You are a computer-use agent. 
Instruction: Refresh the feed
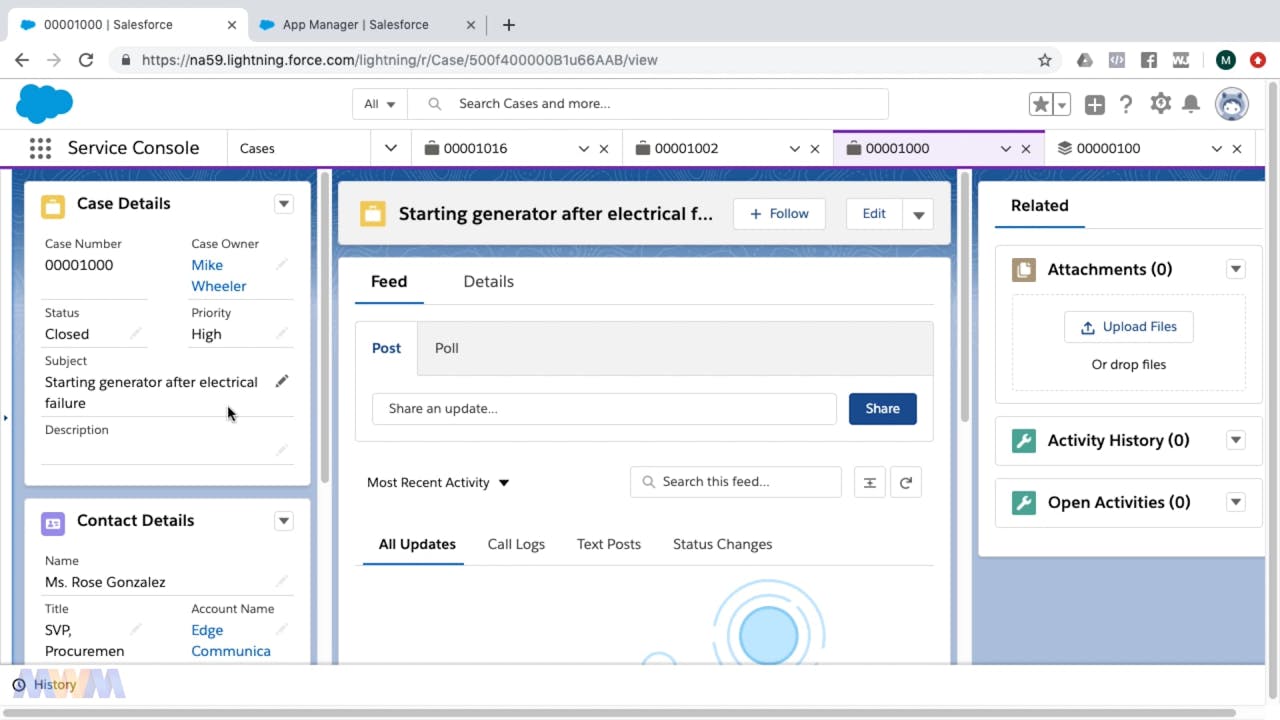coord(905,482)
